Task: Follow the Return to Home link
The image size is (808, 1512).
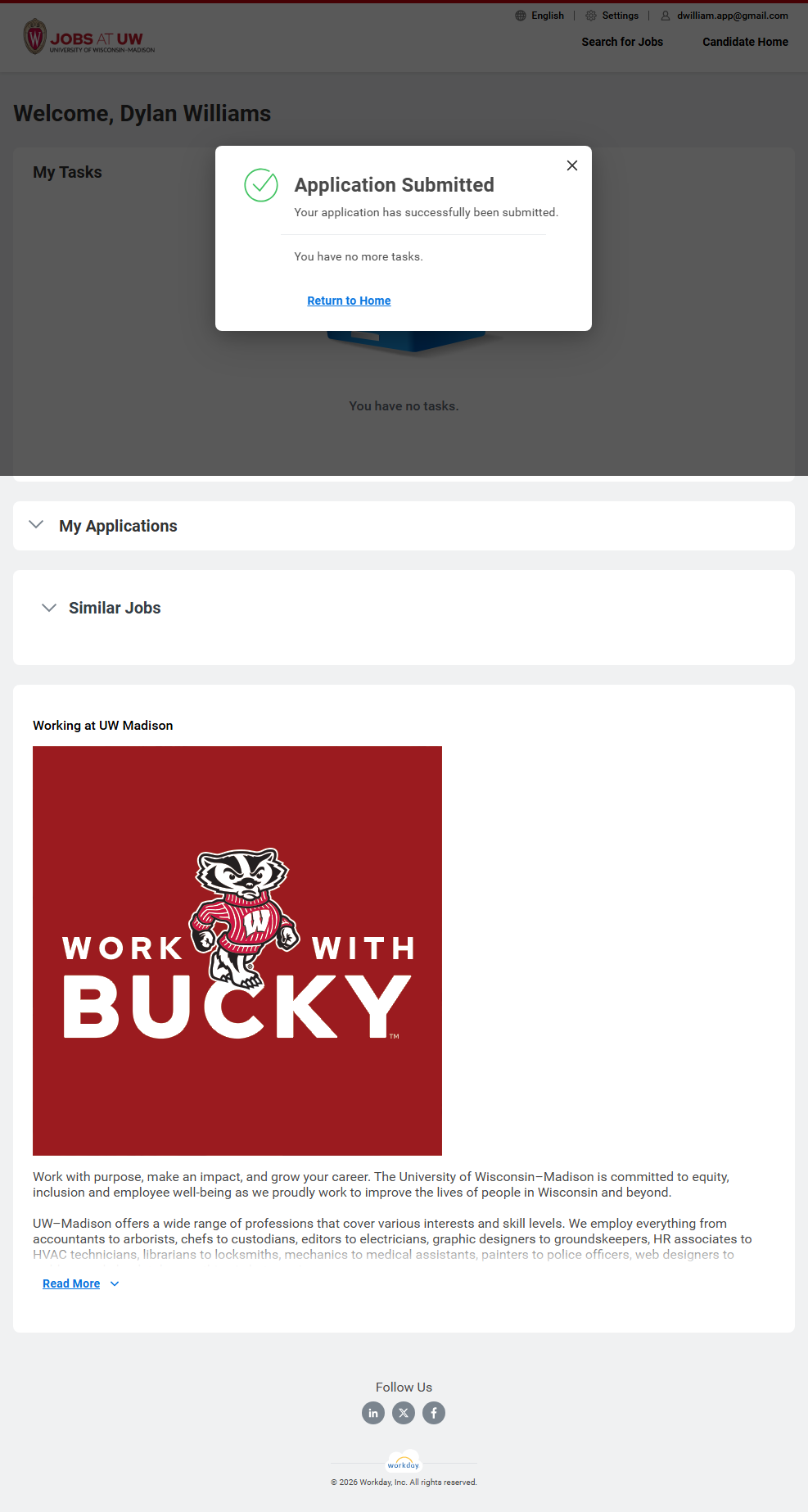Action: [x=349, y=301]
